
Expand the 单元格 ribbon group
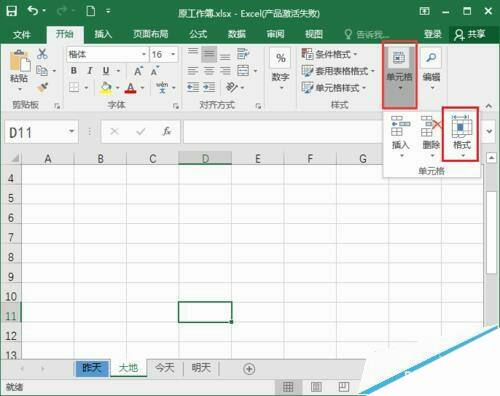click(x=399, y=75)
